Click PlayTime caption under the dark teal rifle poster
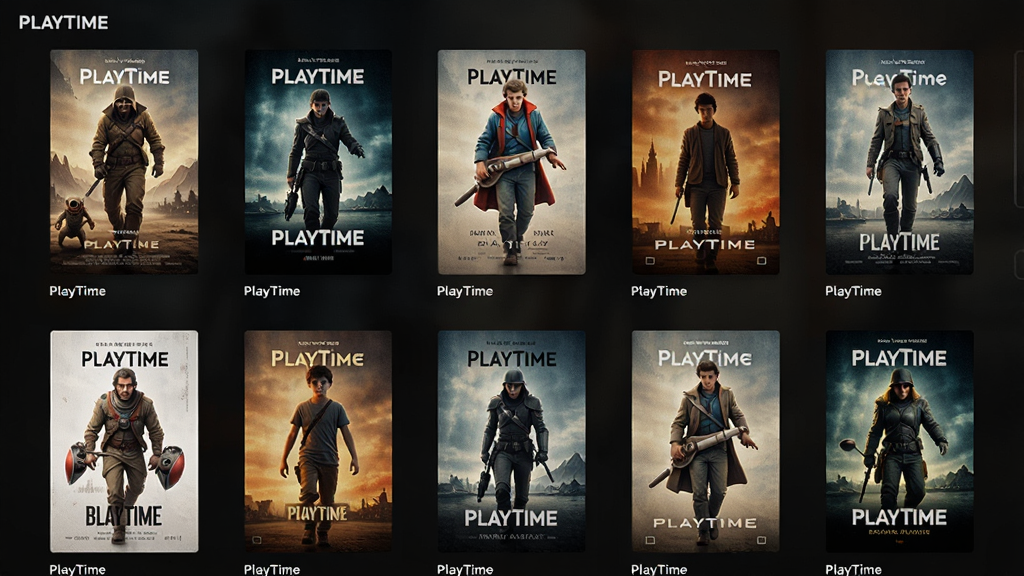 click(x=272, y=291)
